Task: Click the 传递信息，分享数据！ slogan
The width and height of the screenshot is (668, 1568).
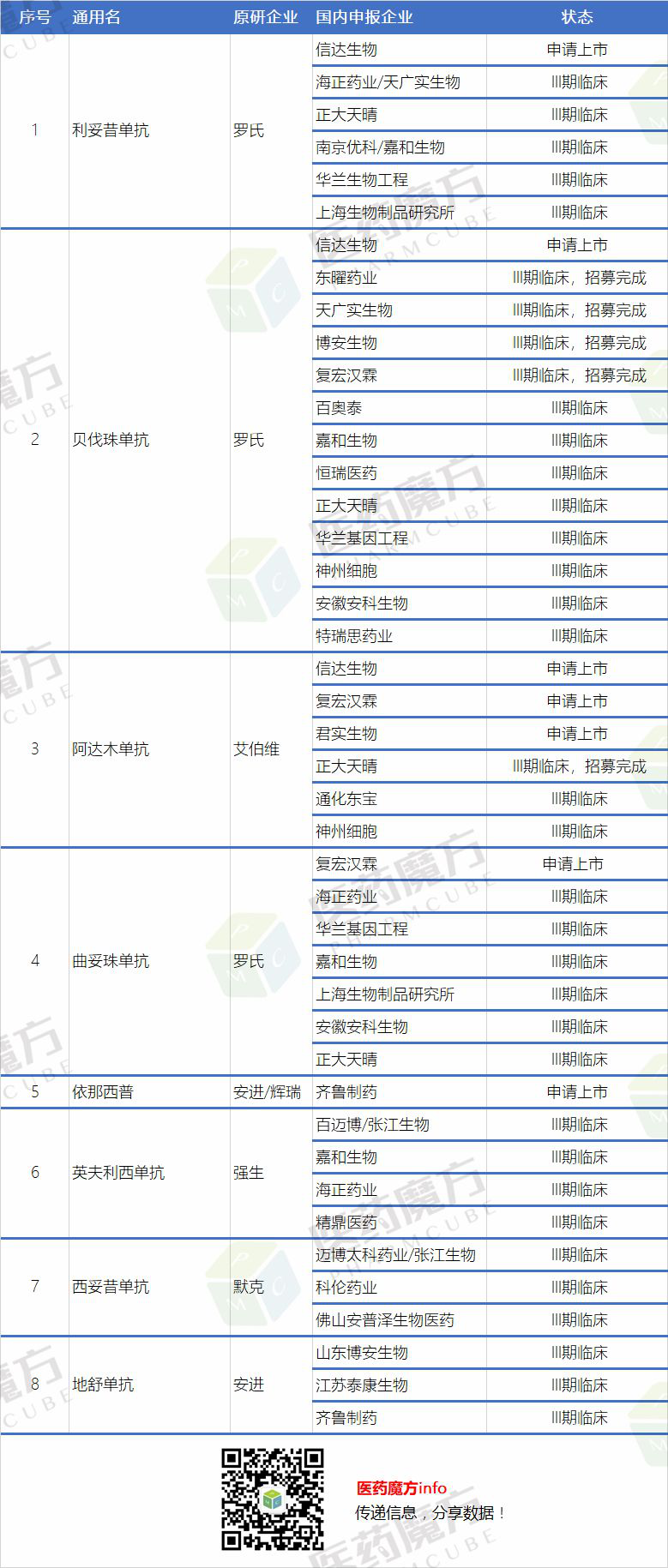Action: 430,1513
